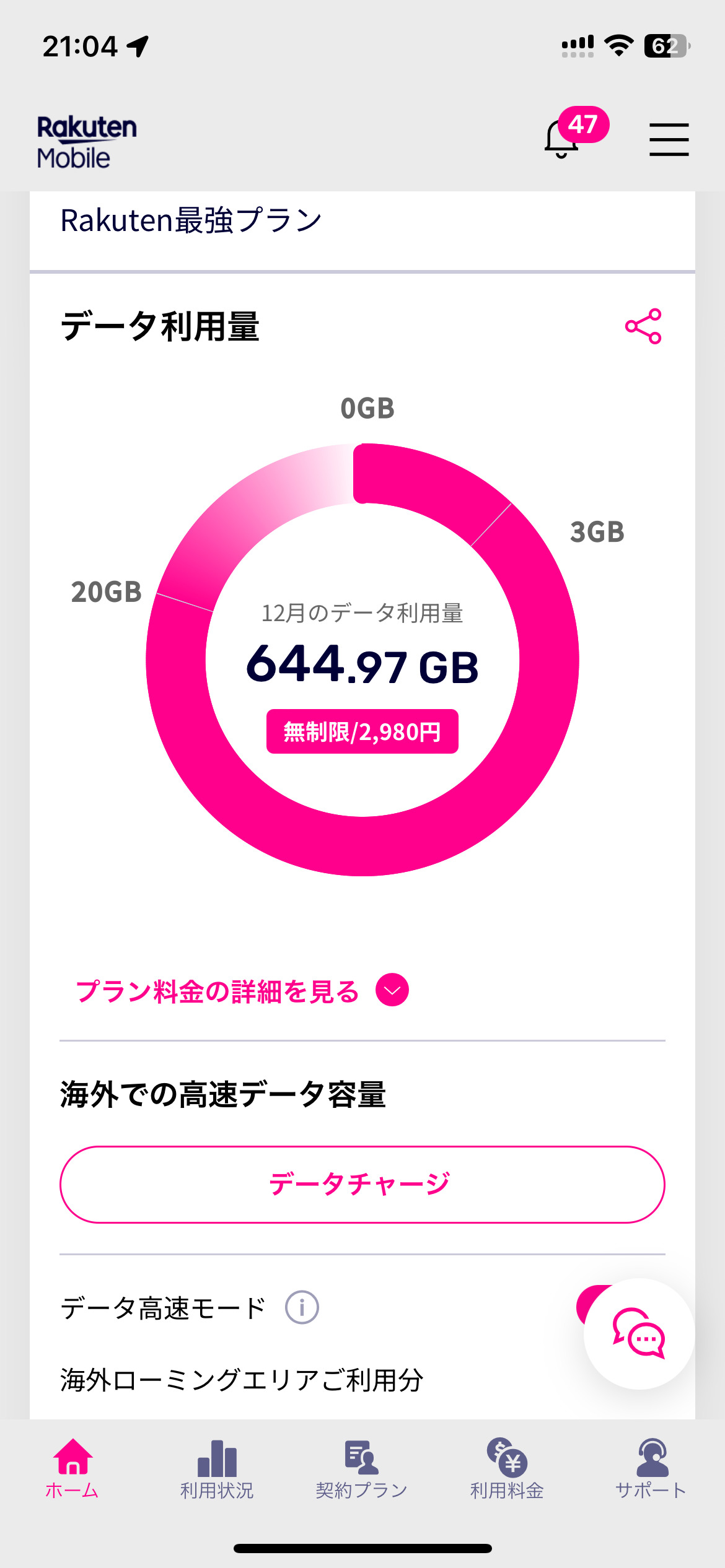The width and height of the screenshot is (725, 1568).
Task: Tap the Rakuten最強プラン plan header
Action: click(x=191, y=221)
